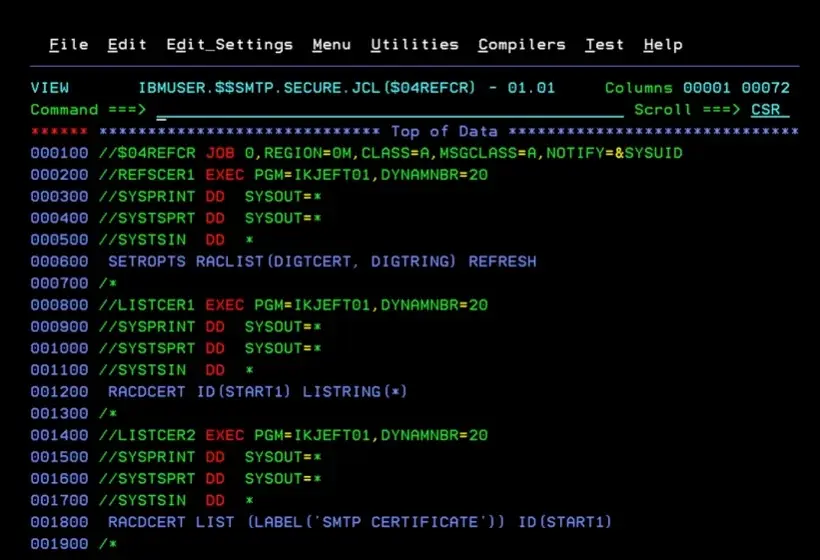Click //SYSTSIN on line 000500
Screen dimensions: 820x560
tap(142, 240)
